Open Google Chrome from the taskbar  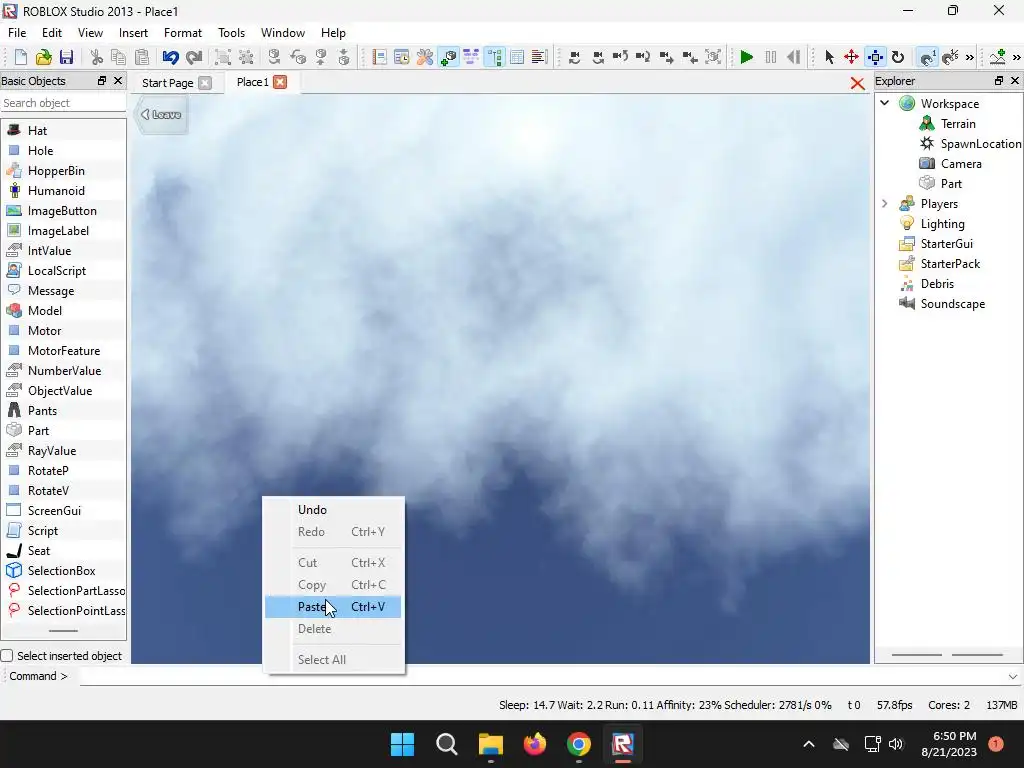579,744
